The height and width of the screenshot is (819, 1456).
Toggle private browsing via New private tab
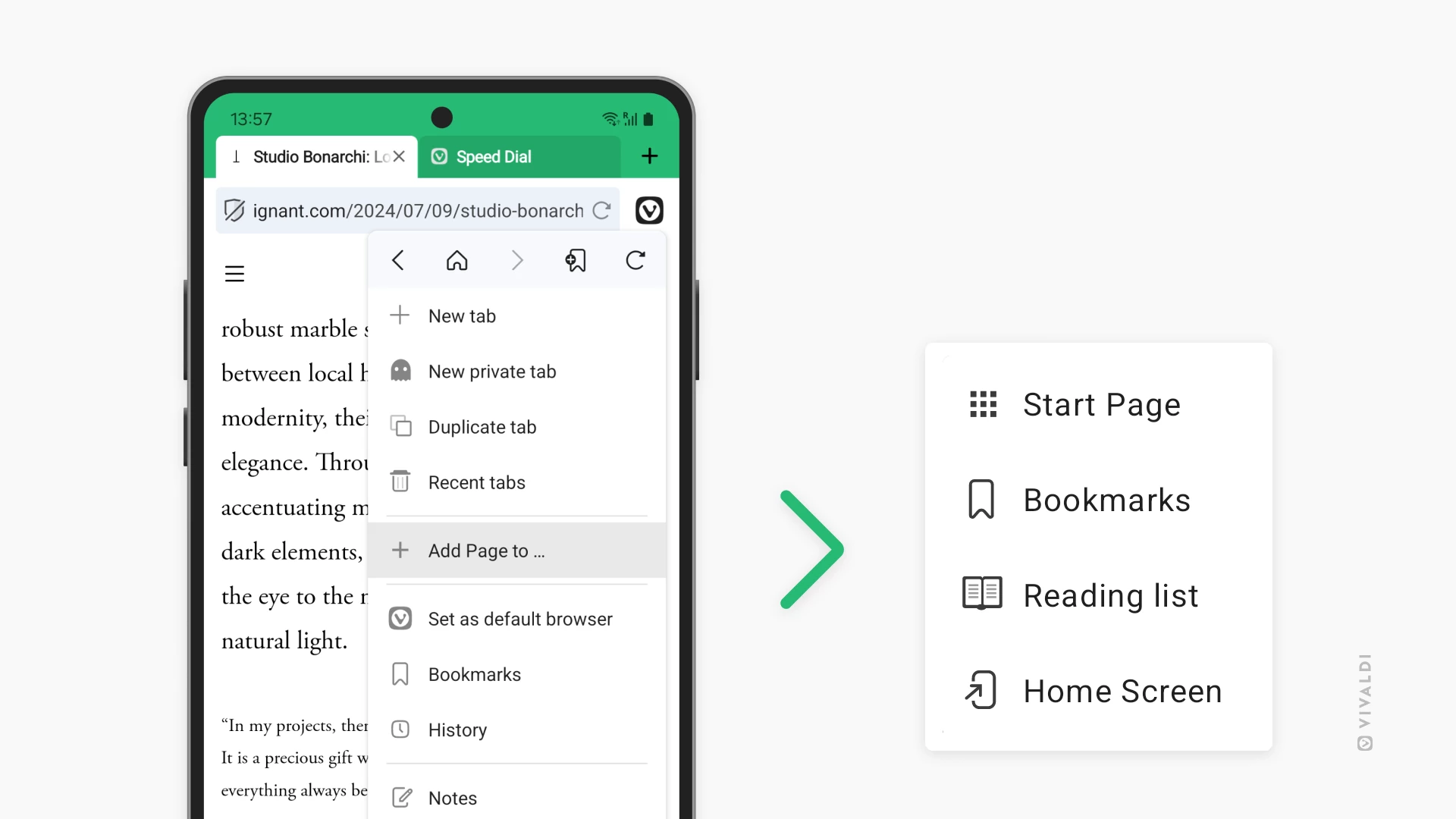point(493,371)
